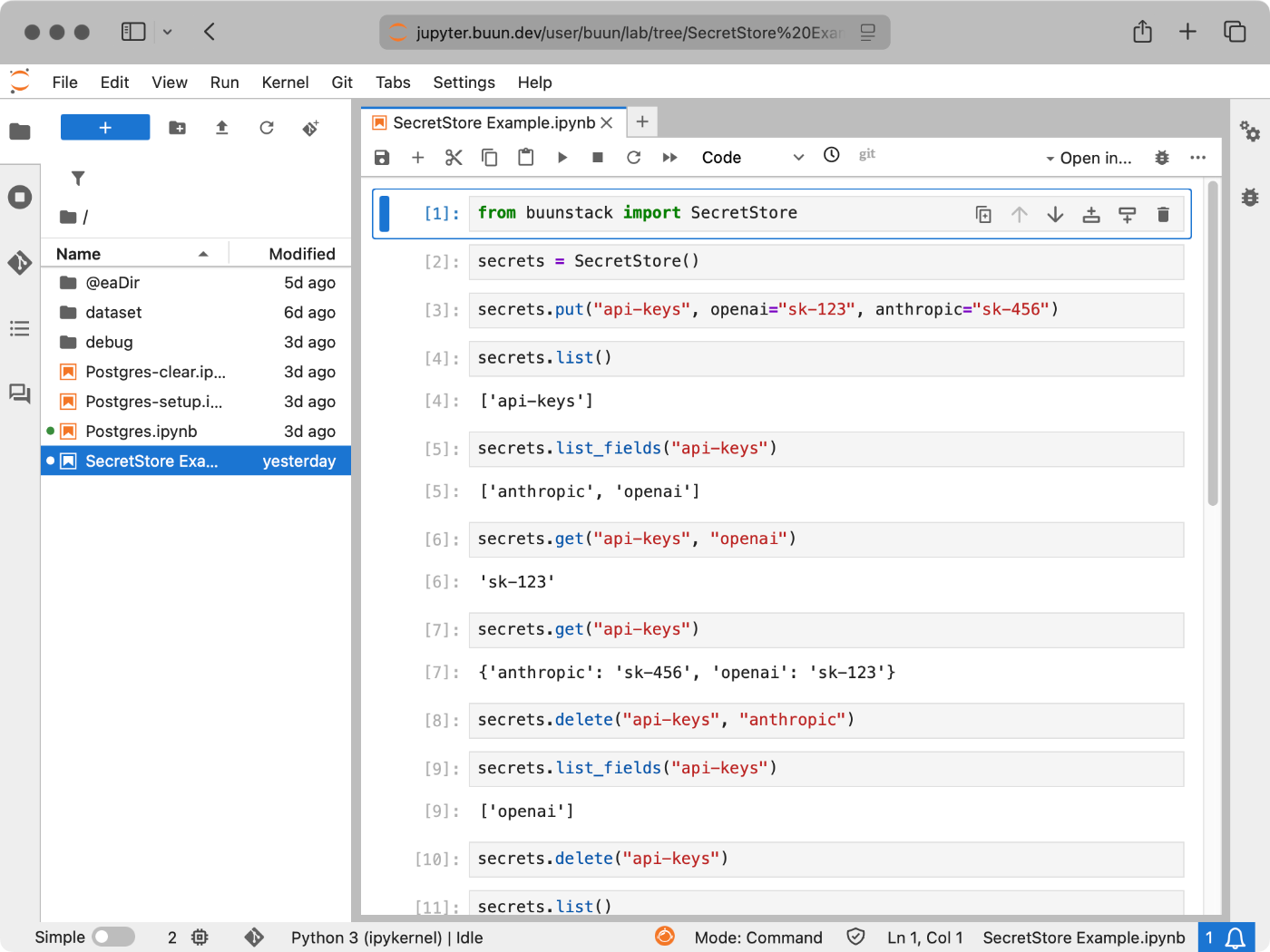Insert a cell below with plus icon
1270x952 pixels.
coord(418,158)
